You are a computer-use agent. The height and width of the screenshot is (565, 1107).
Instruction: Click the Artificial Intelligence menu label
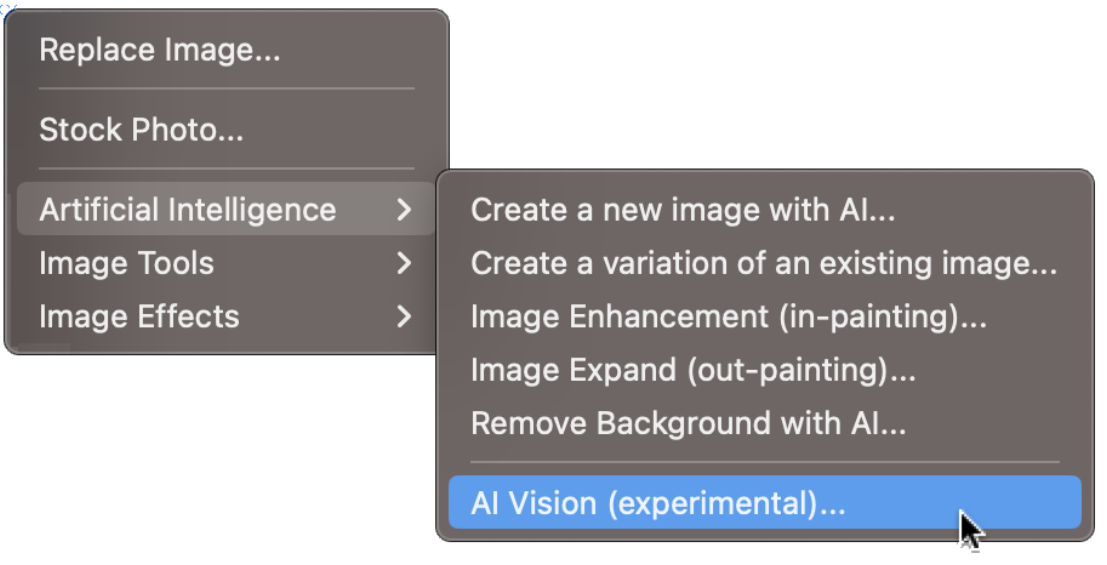[187, 210]
